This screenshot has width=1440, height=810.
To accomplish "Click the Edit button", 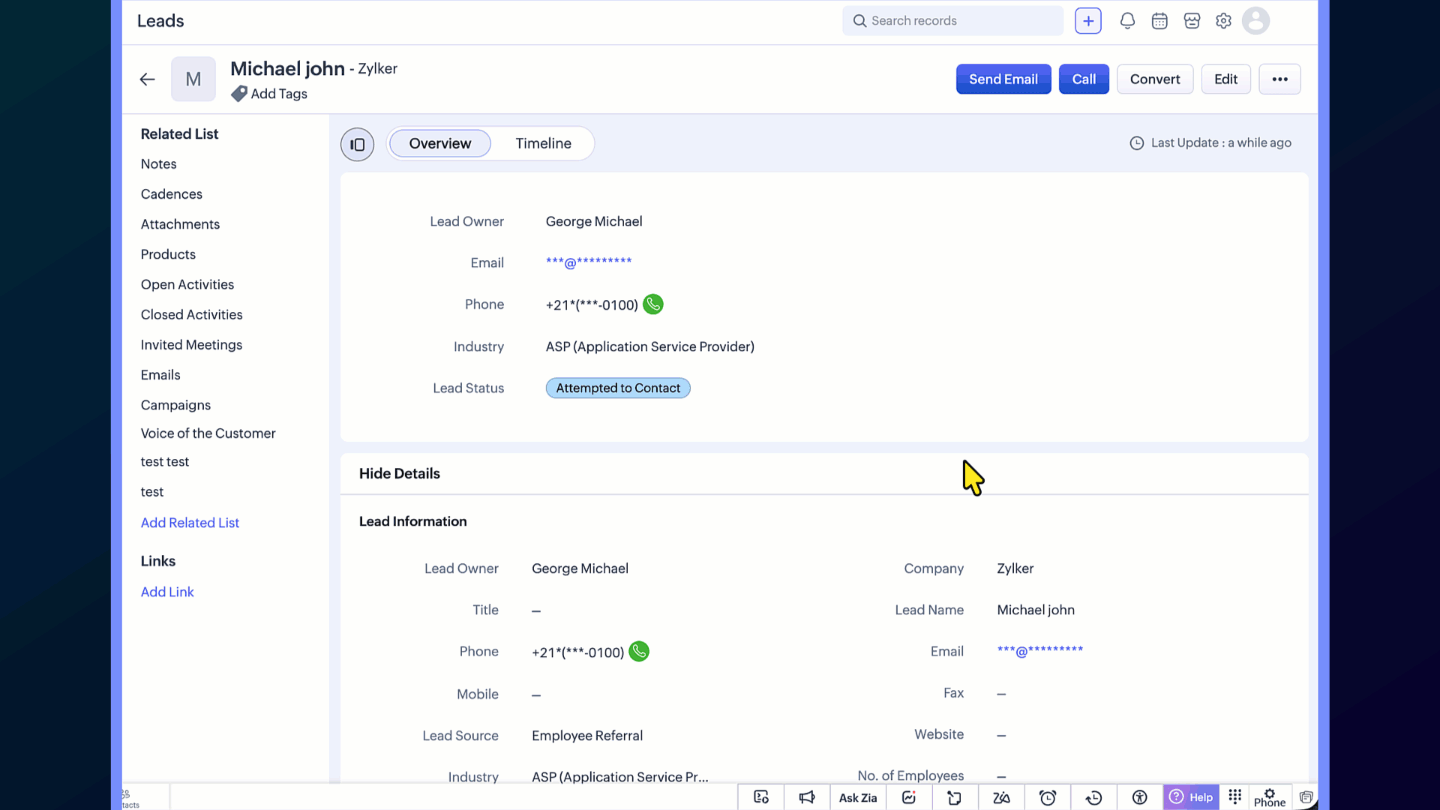I will 1226,79.
